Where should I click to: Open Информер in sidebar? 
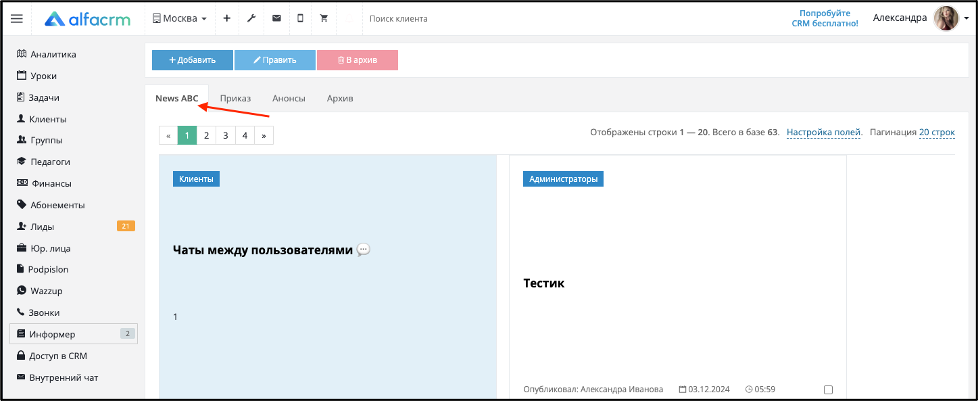click(74, 334)
